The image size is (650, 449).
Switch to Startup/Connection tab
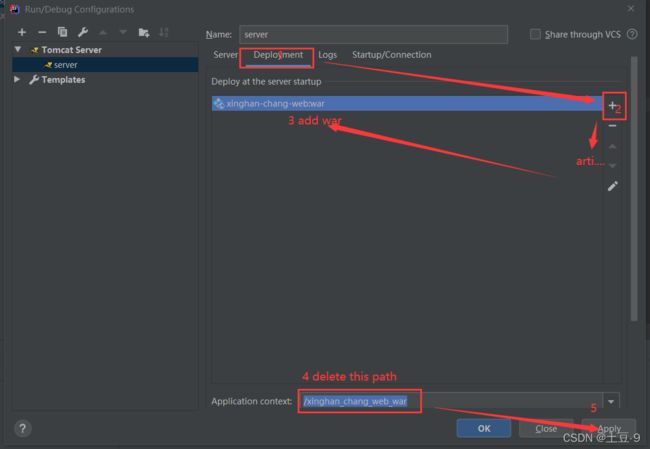click(x=391, y=55)
